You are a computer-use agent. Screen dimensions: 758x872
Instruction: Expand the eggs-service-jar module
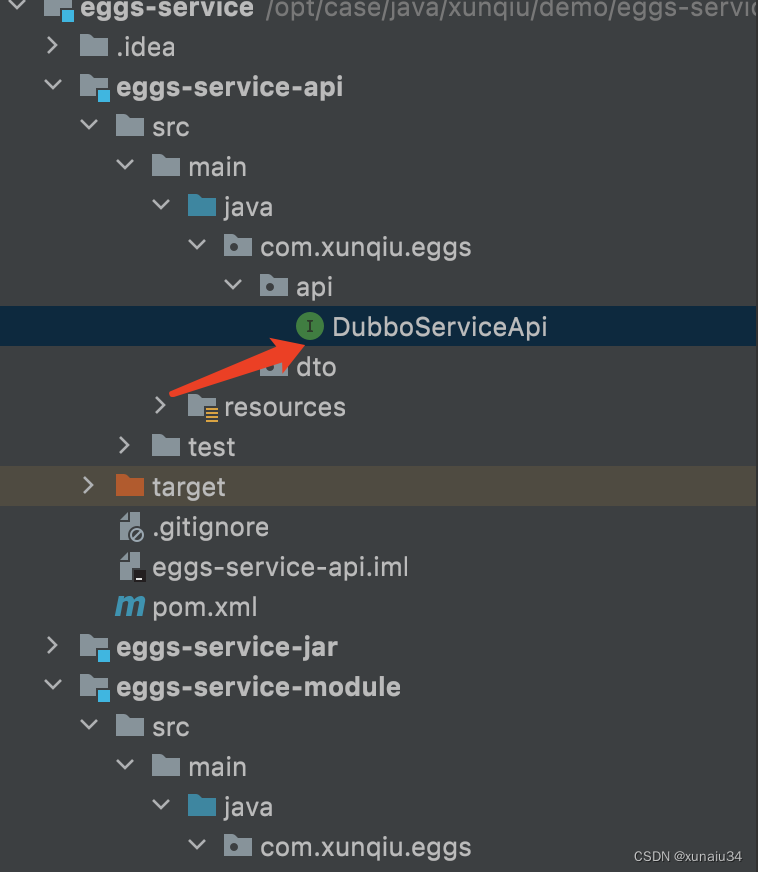tap(53, 646)
